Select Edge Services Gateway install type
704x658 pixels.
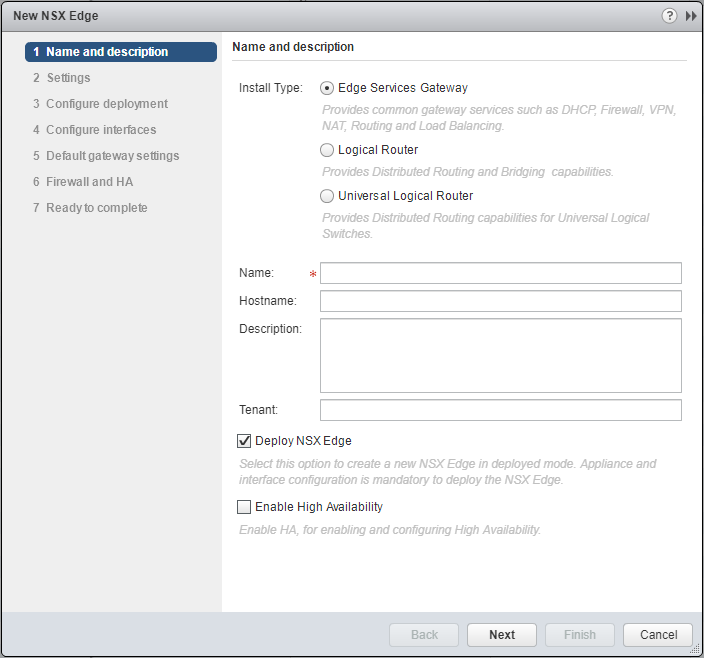point(327,88)
